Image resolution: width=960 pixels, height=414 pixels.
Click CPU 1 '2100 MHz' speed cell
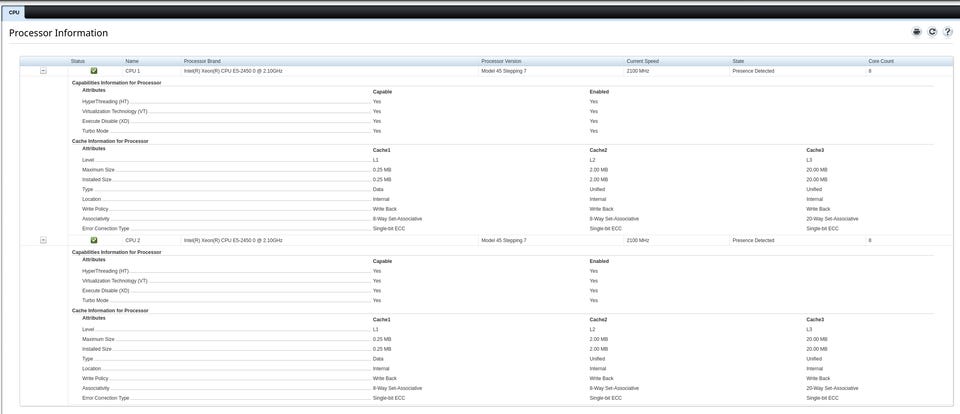point(638,71)
